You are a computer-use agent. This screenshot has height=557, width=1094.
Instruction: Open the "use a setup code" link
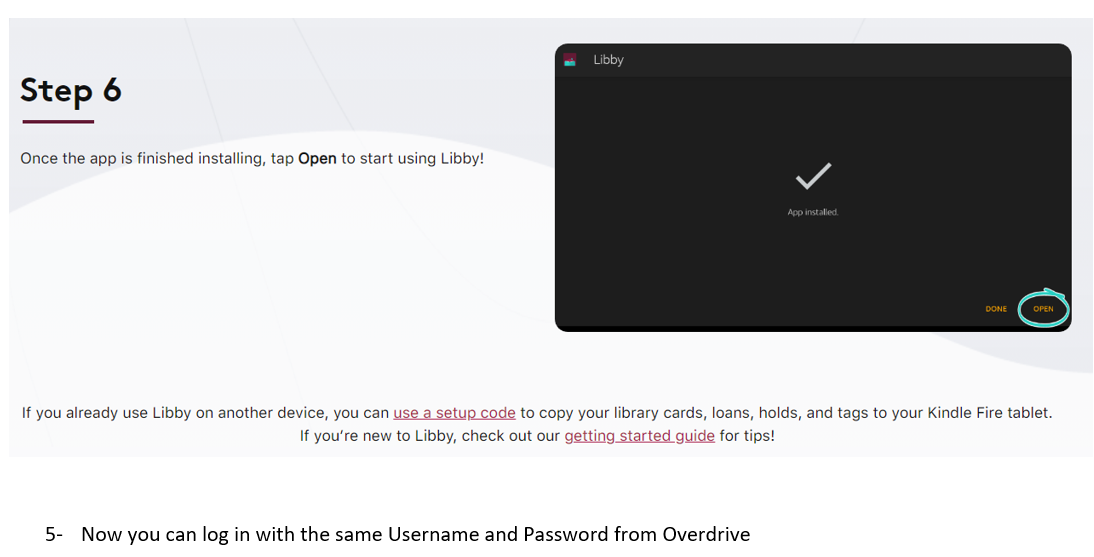(x=454, y=413)
